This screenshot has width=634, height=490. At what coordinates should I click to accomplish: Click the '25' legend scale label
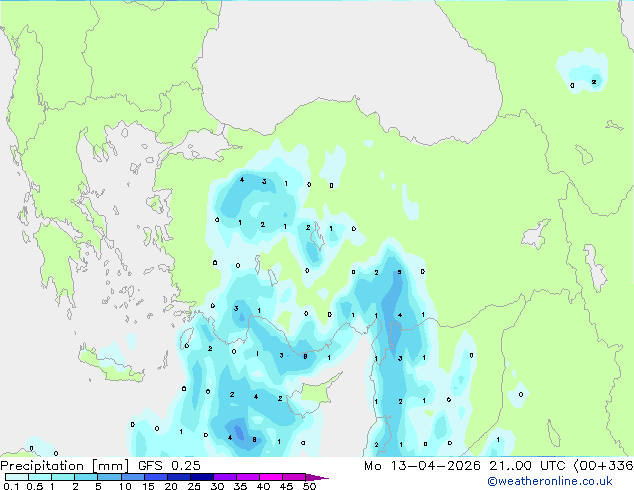[194, 486]
